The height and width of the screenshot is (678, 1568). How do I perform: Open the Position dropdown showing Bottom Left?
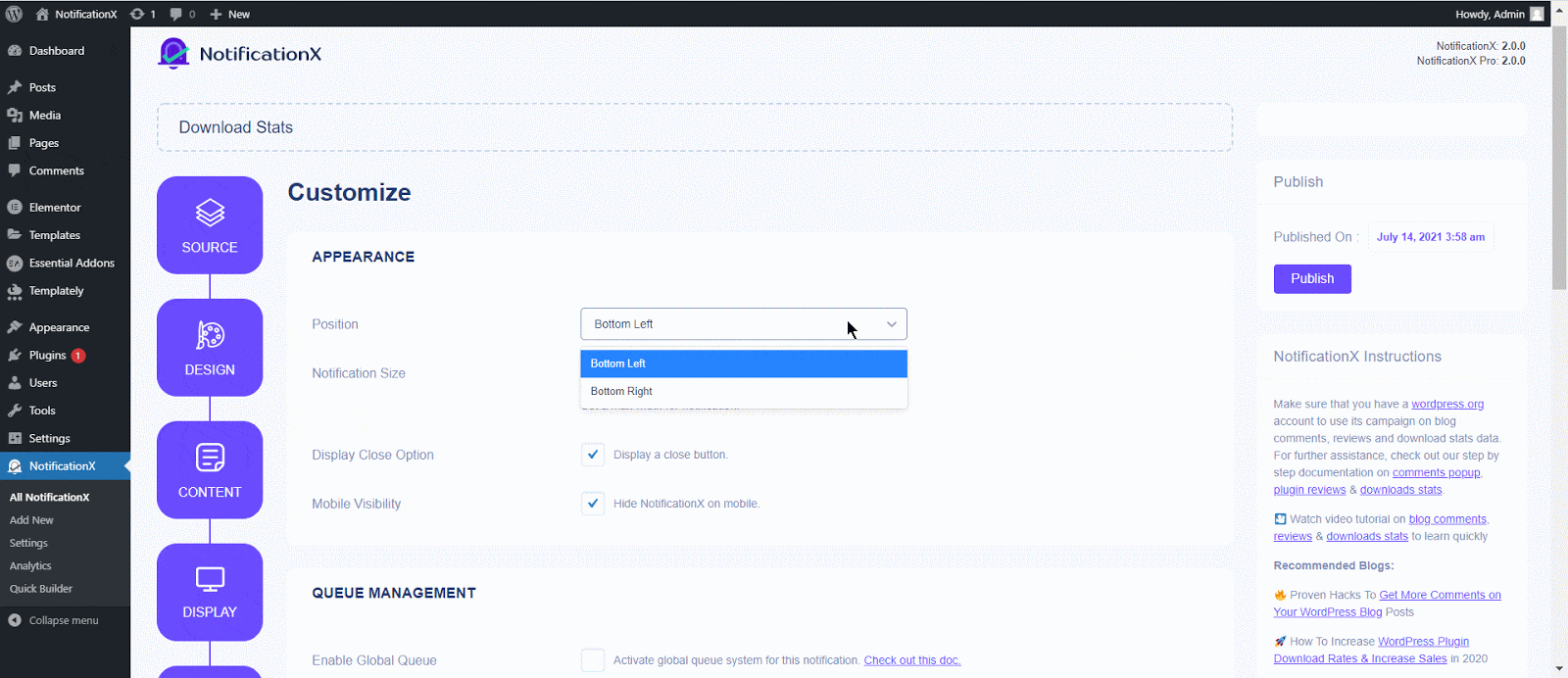point(744,324)
